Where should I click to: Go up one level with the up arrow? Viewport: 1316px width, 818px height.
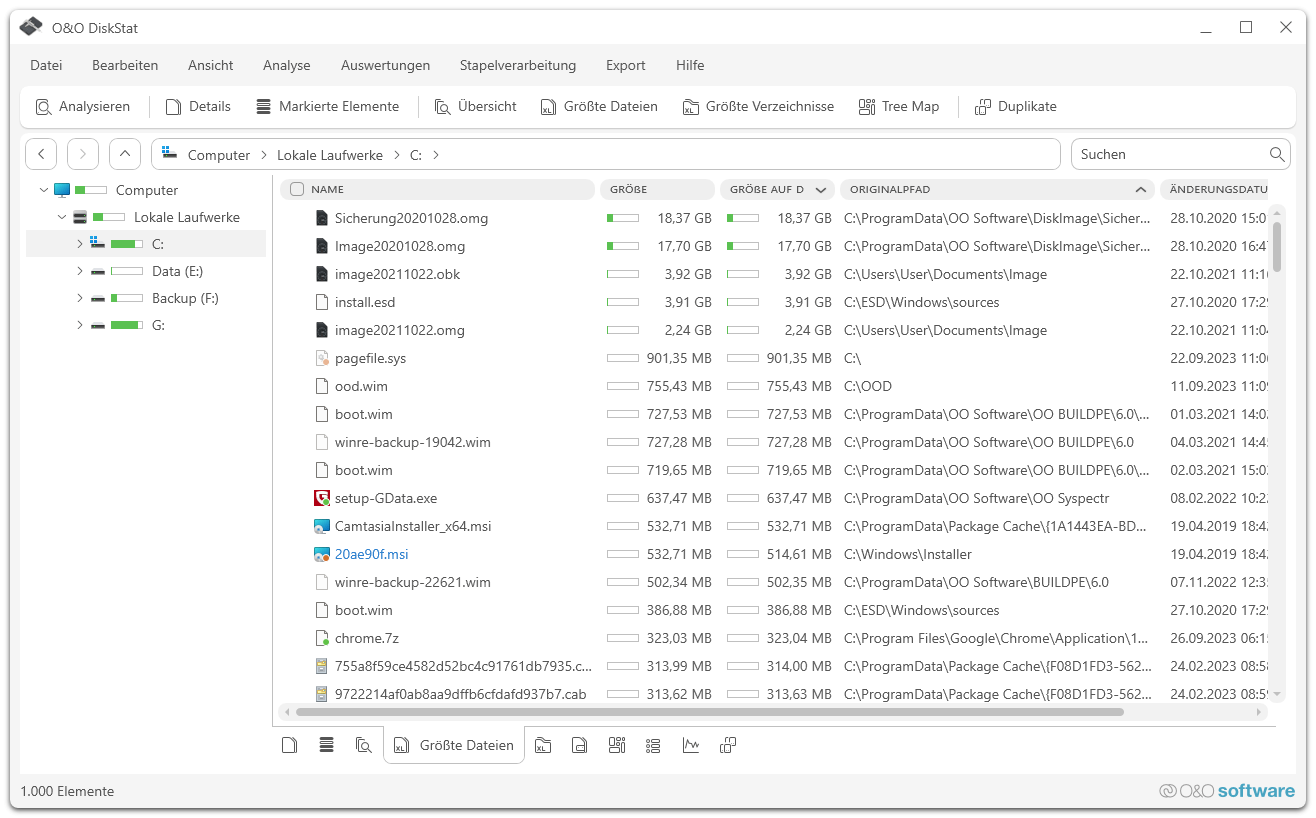pyautogui.click(x=124, y=154)
